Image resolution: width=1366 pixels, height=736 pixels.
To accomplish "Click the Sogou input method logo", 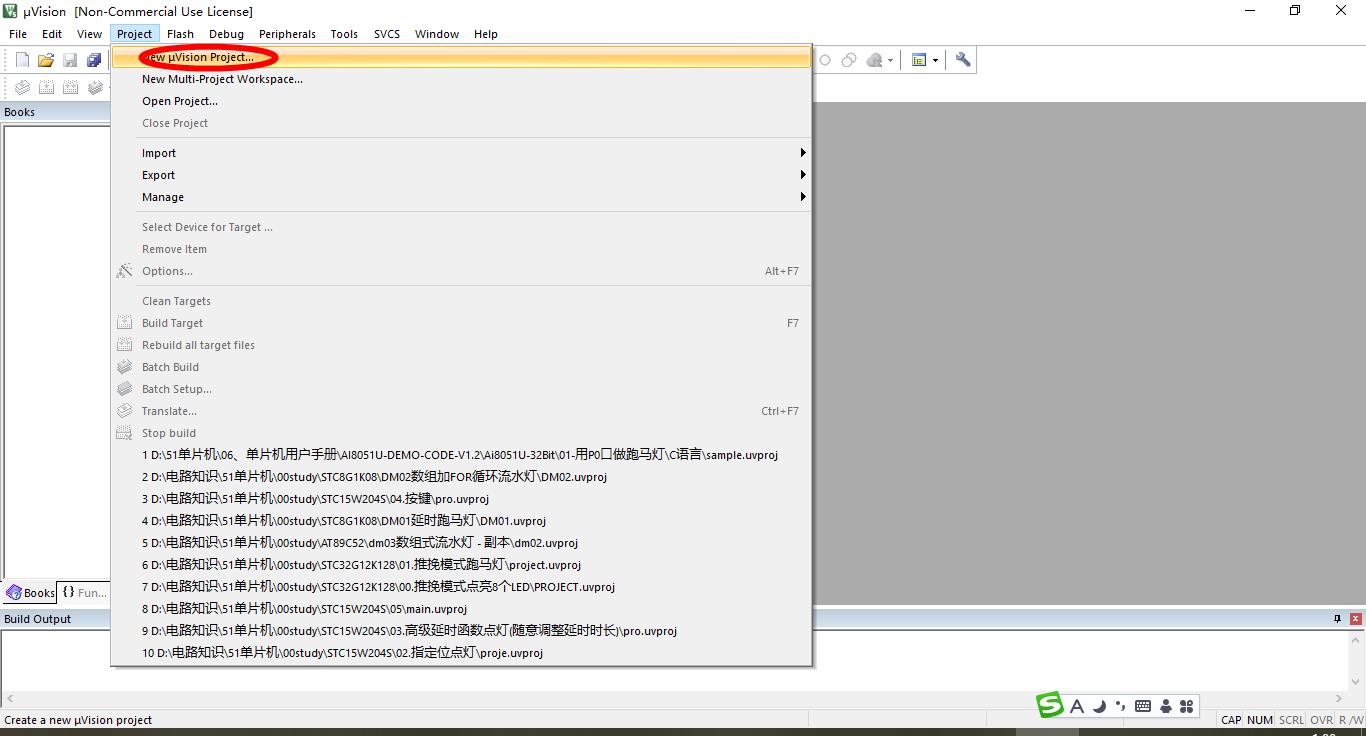I will pyautogui.click(x=1050, y=705).
